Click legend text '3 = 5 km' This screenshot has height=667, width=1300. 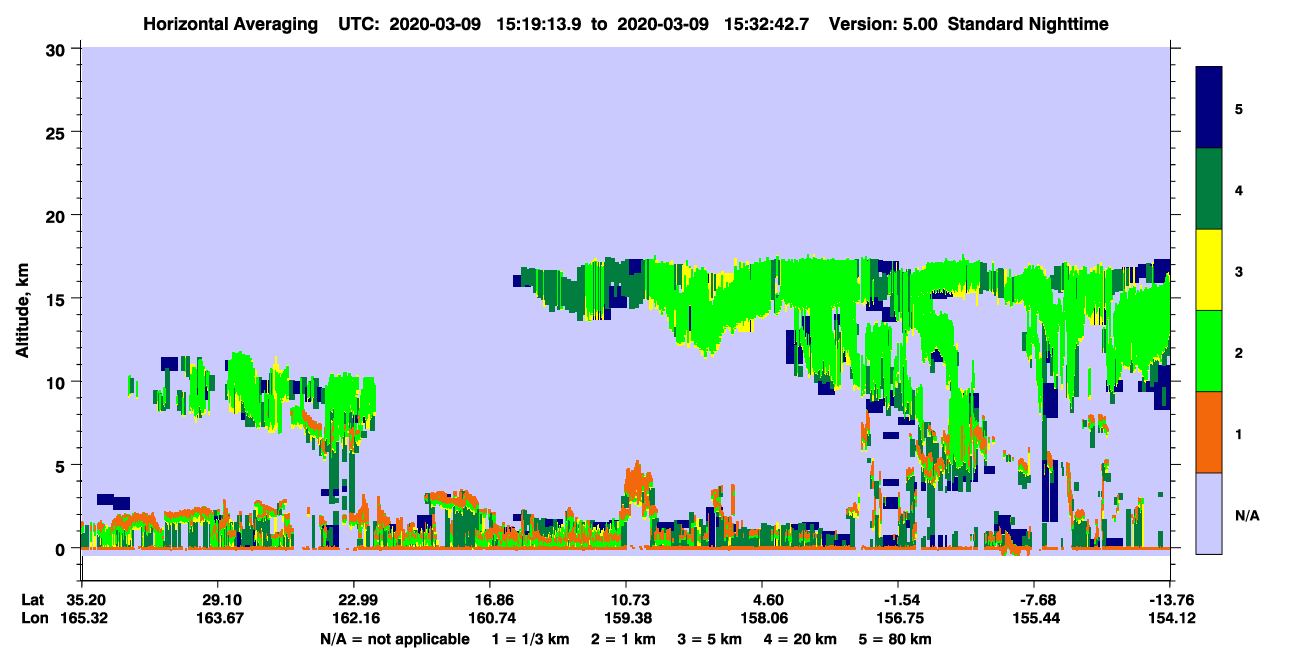coord(711,639)
